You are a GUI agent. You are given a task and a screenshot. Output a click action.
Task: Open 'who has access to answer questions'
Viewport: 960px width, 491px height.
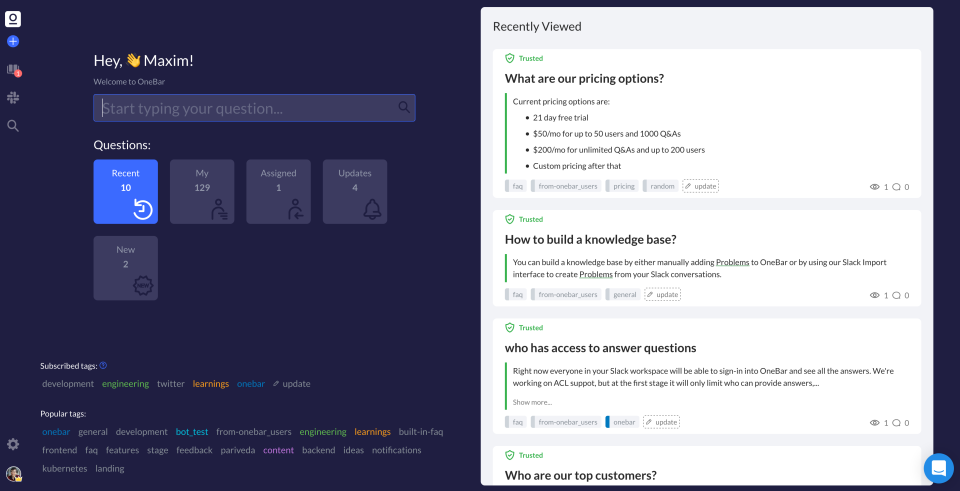click(x=601, y=348)
